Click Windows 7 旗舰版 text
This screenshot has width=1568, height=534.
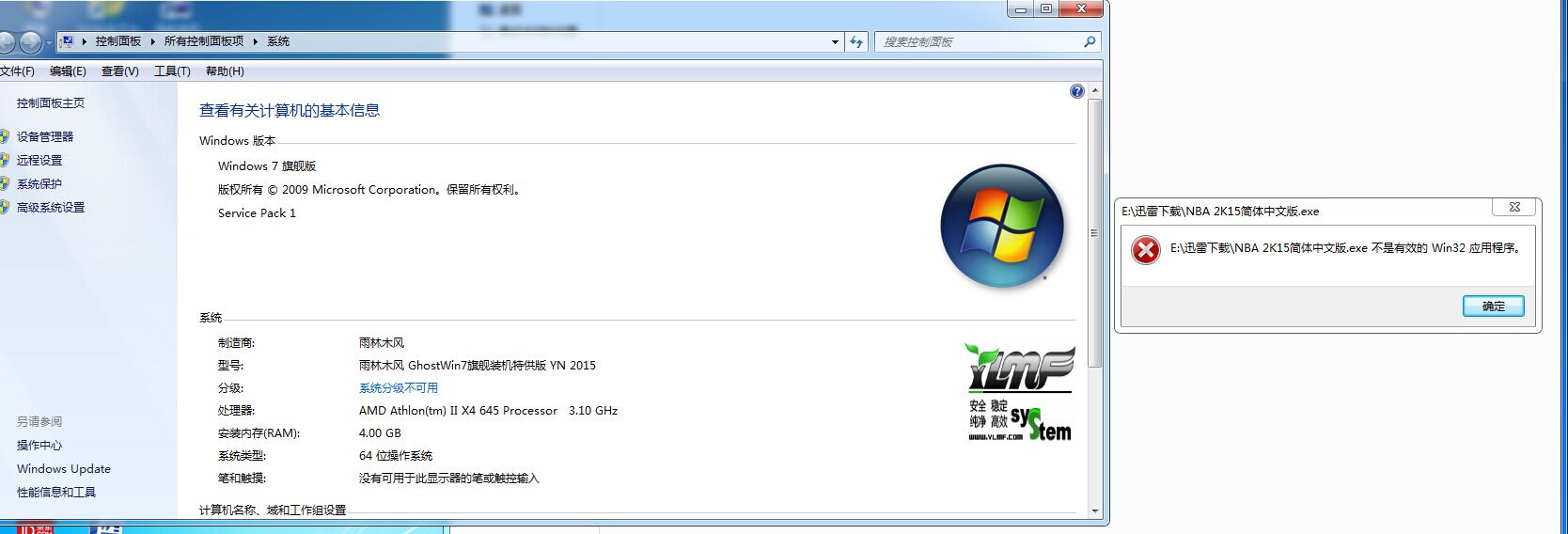267,166
